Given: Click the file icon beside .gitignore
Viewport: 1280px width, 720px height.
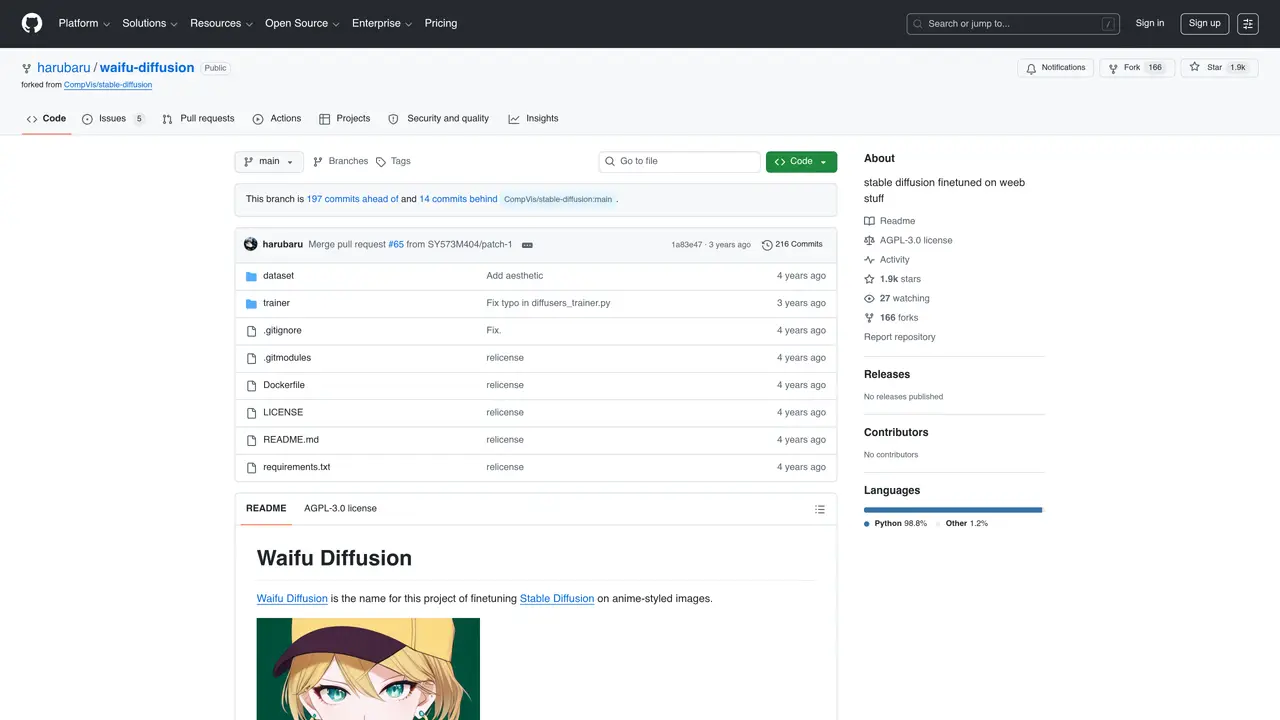Looking at the screenshot, I should (x=252, y=331).
